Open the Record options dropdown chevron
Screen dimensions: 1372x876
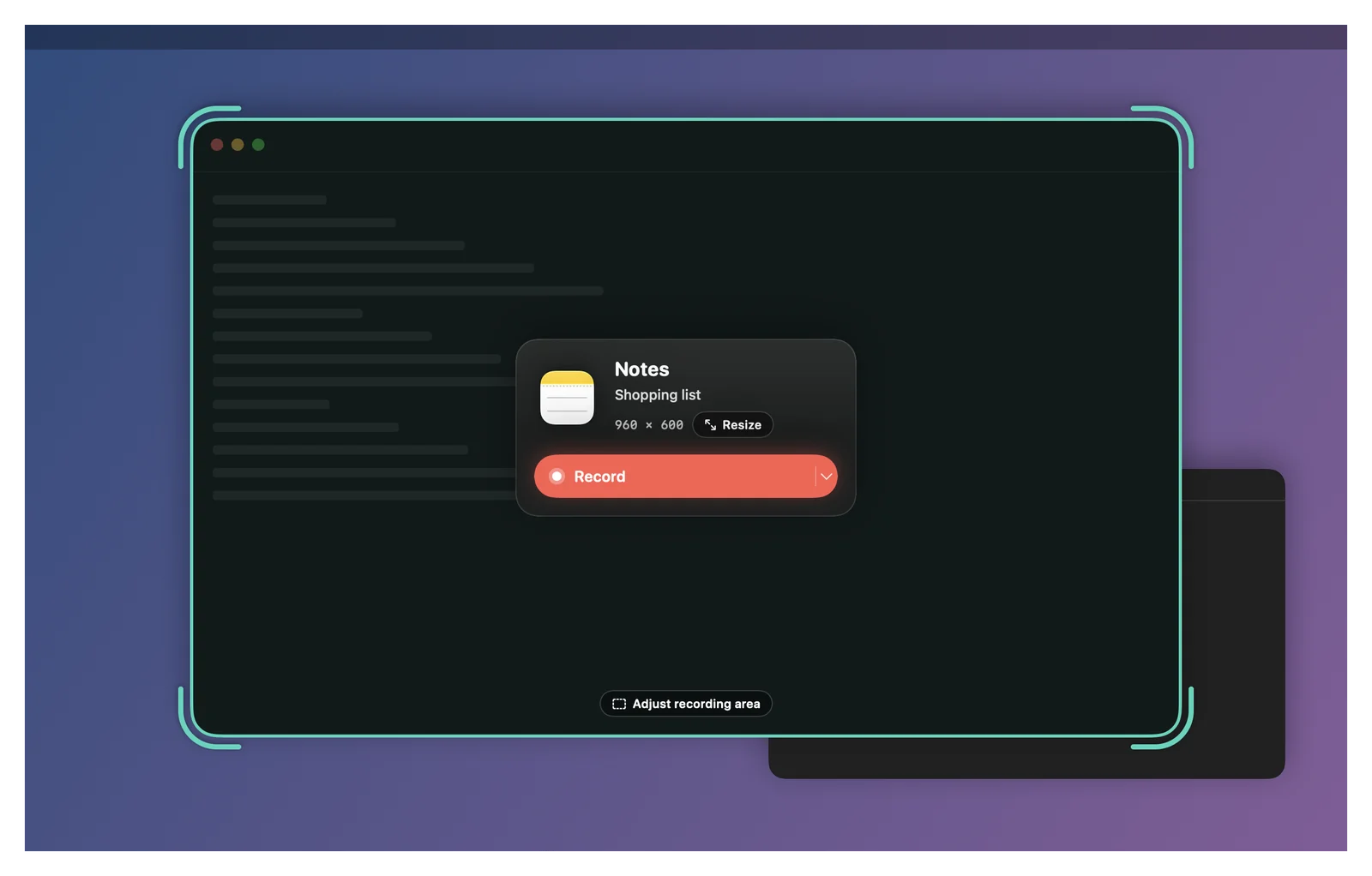click(x=826, y=477)
